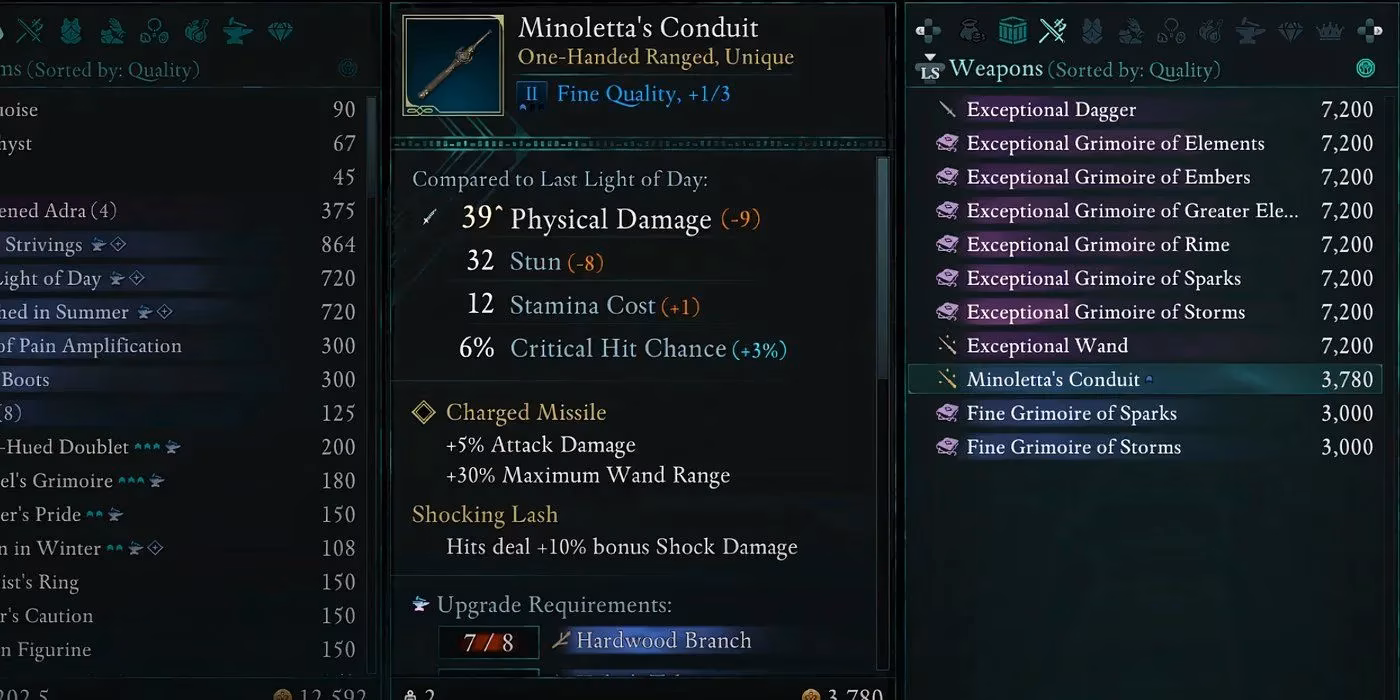Click the 7/8 upgrade progress counter
The height and width of the screenshot is (700, 1400).
(489, 642)
